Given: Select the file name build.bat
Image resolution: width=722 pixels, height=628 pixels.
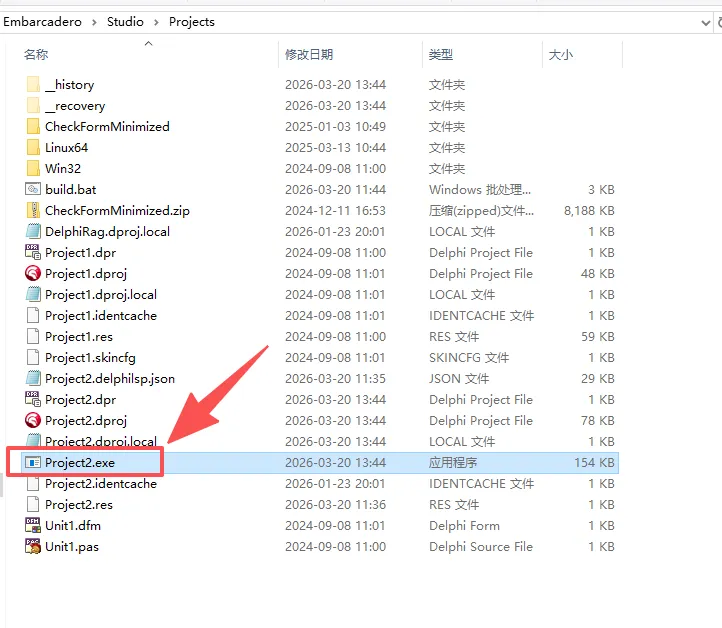Looking at the screenshot, I should 70,189.
